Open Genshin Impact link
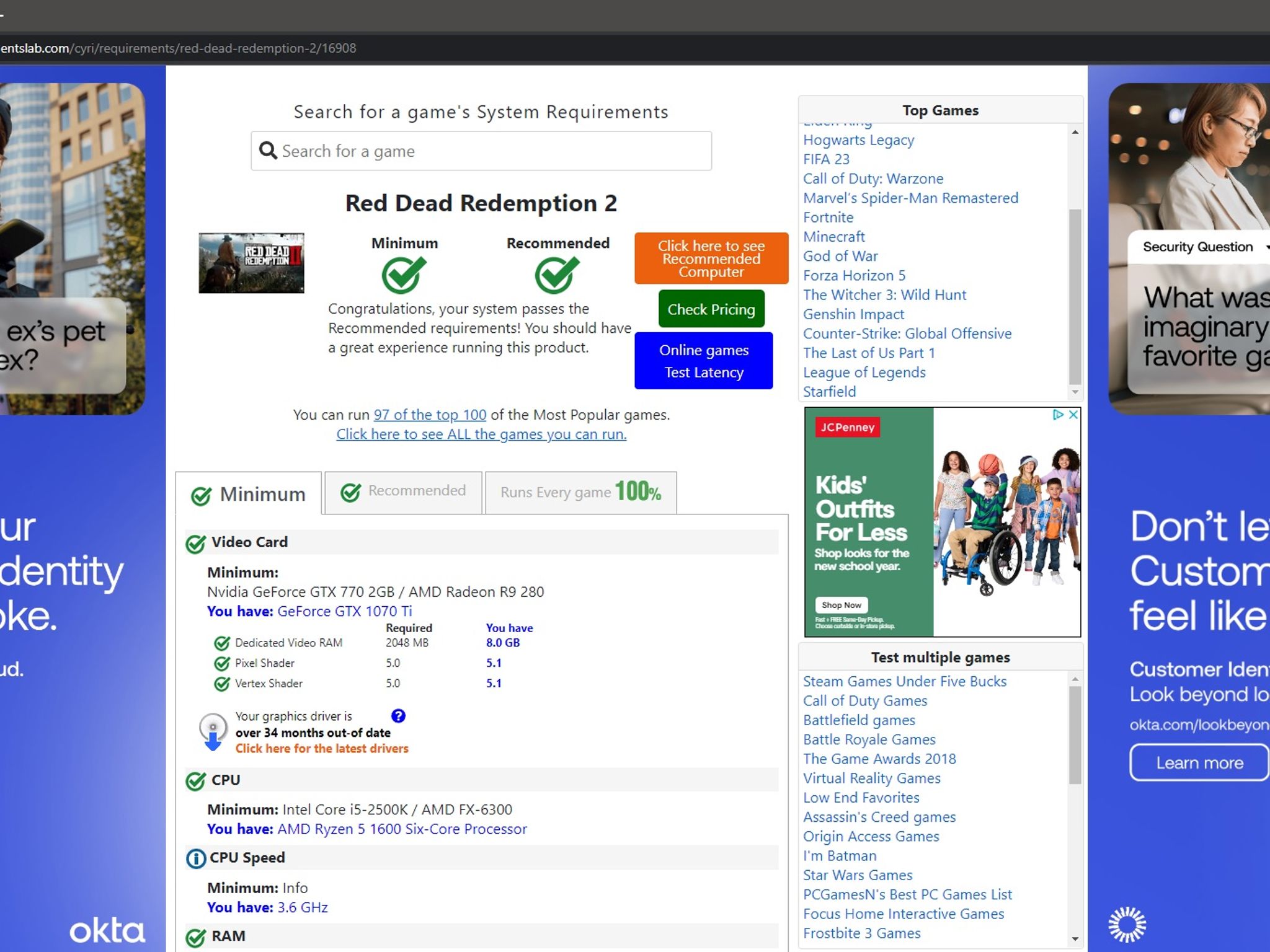 (853, 314)
